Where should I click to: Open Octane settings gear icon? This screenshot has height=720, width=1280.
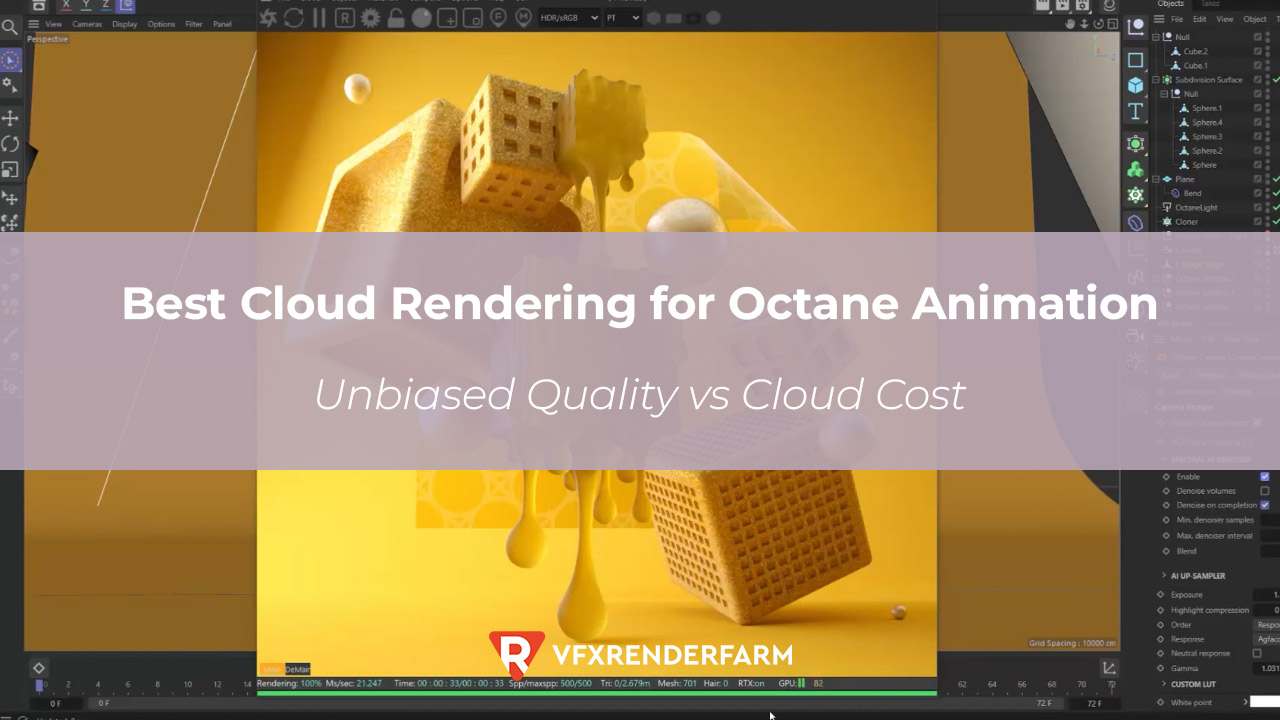(x=371, y=17)
